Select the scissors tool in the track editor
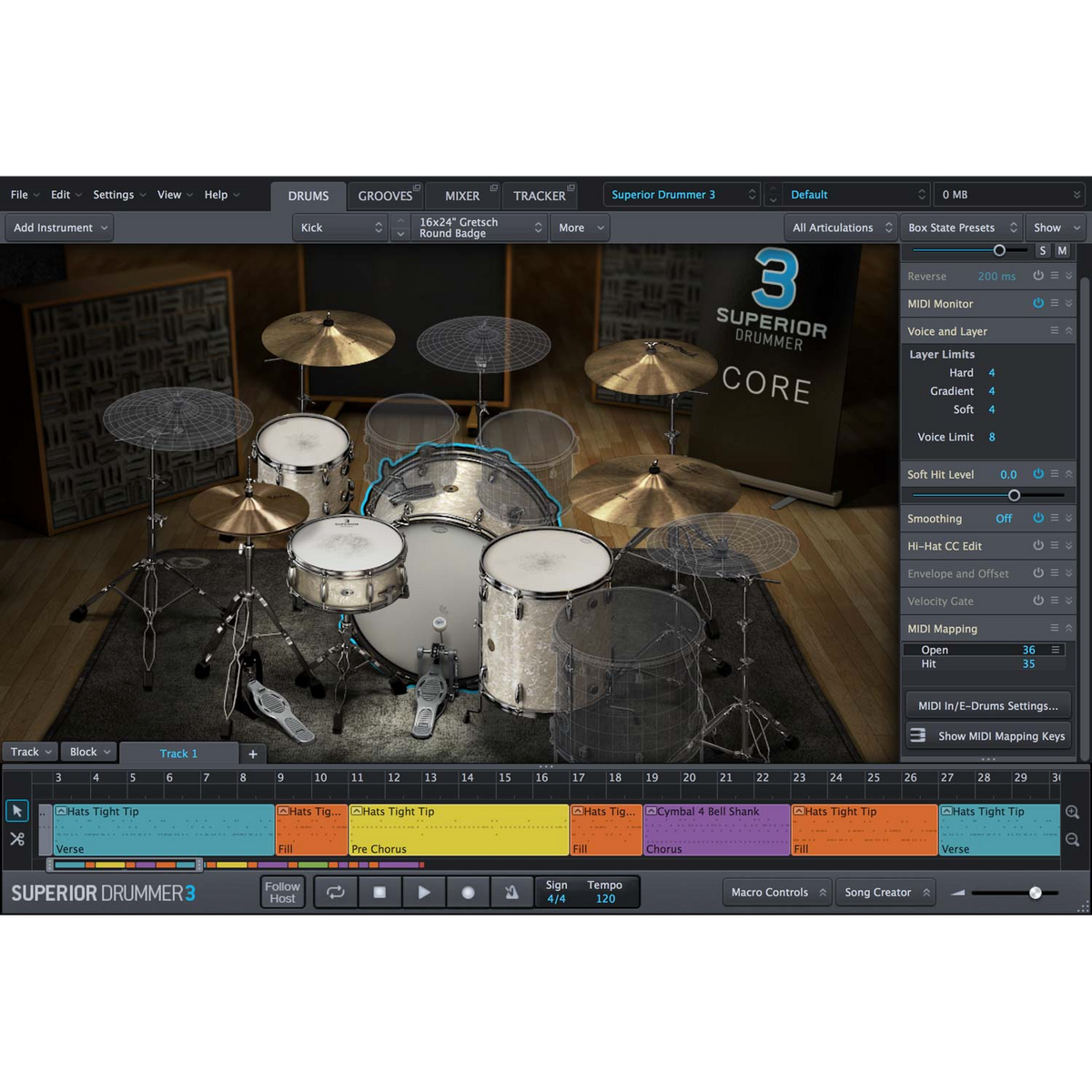The height and width of the screenshot is (1092, 1092). click(x=16, y=838)
